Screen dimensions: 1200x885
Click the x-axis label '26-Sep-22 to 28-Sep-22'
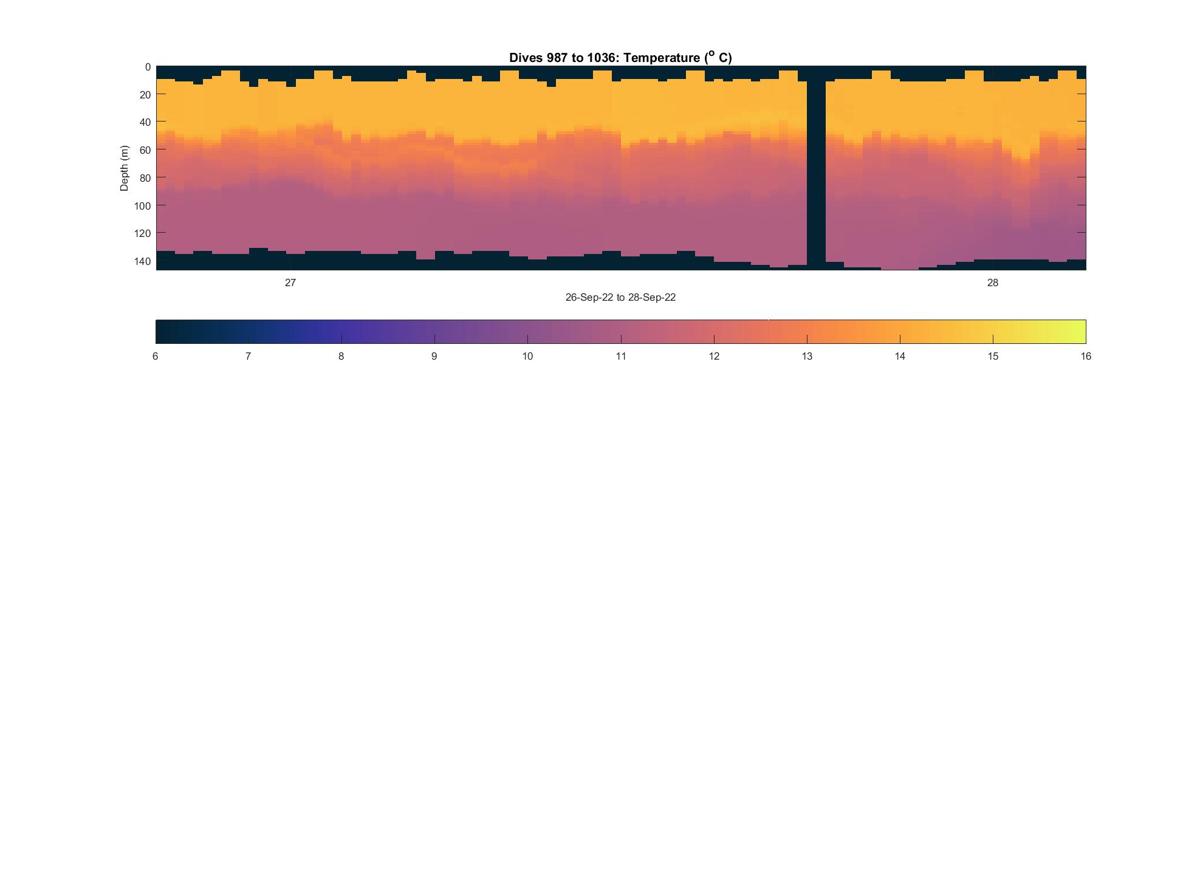point(620,298)
